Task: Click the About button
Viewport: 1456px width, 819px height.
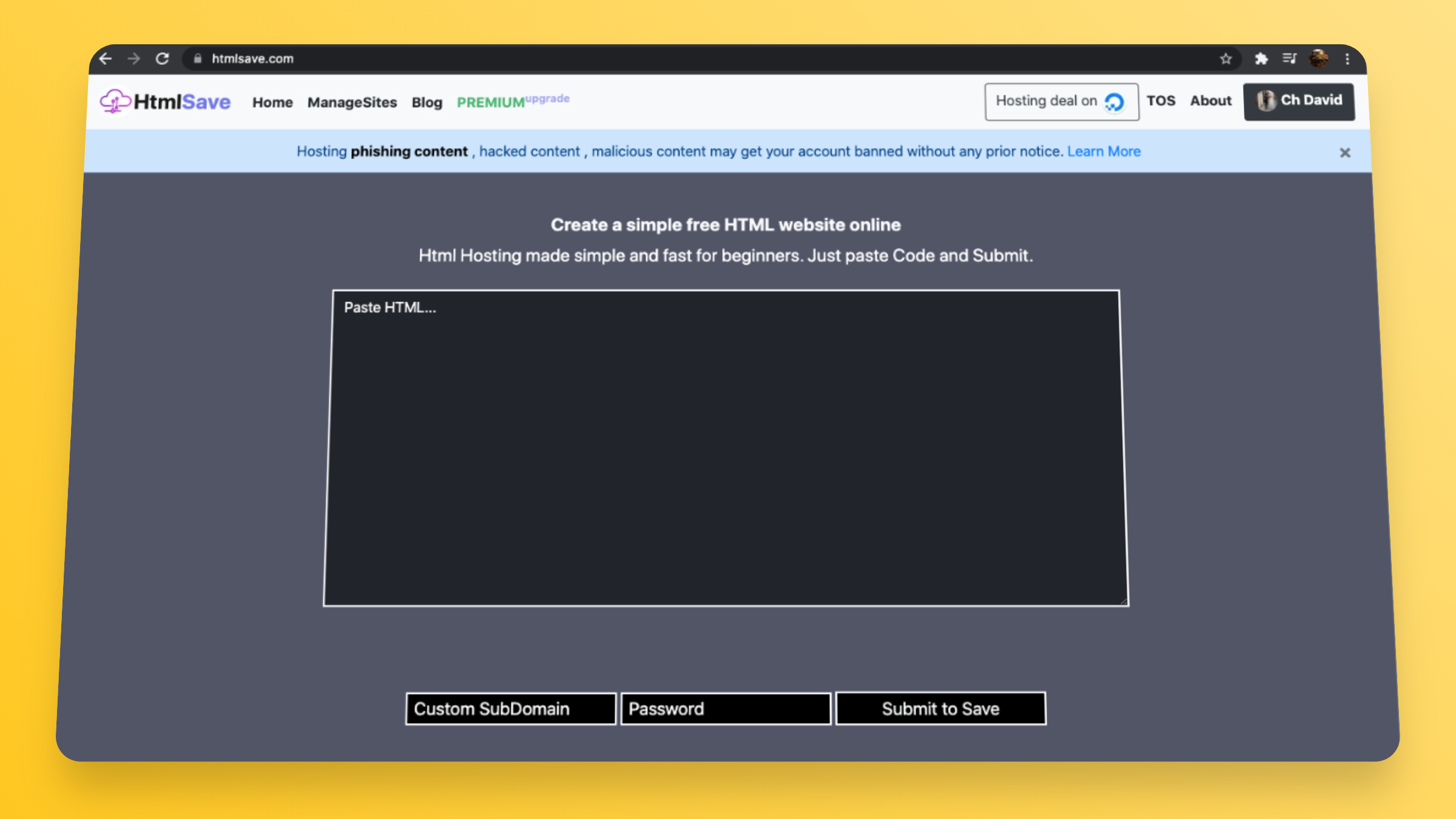Action: point(1210,100)
